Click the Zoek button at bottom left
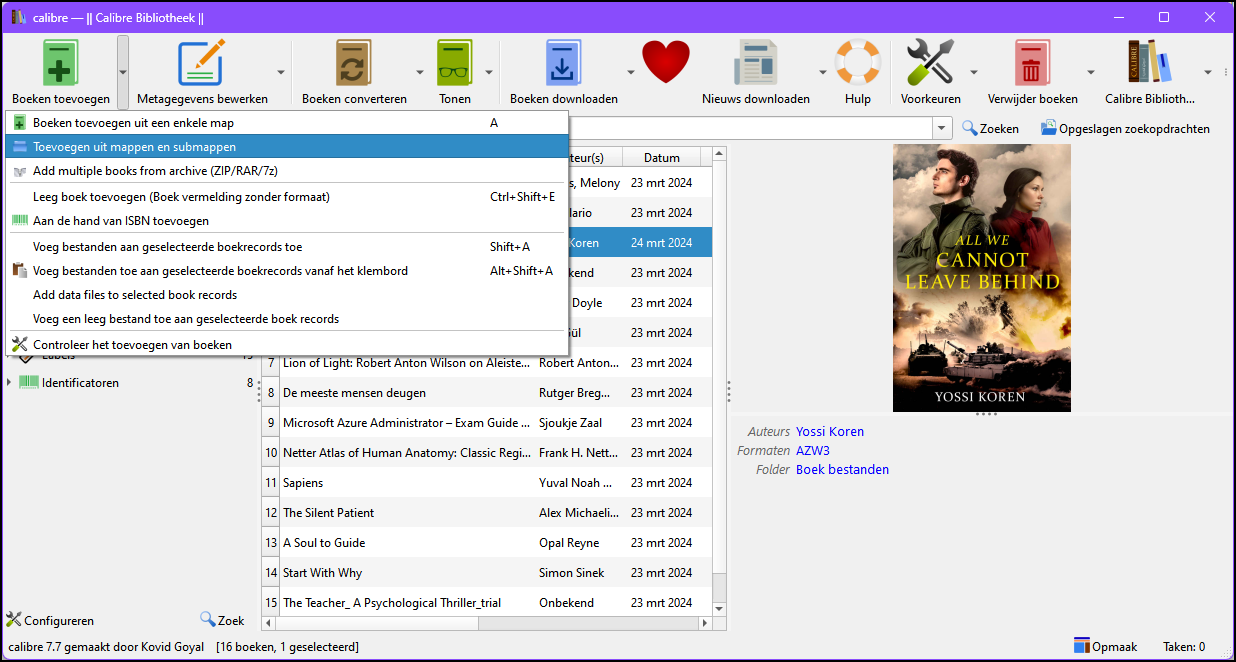 222,620
